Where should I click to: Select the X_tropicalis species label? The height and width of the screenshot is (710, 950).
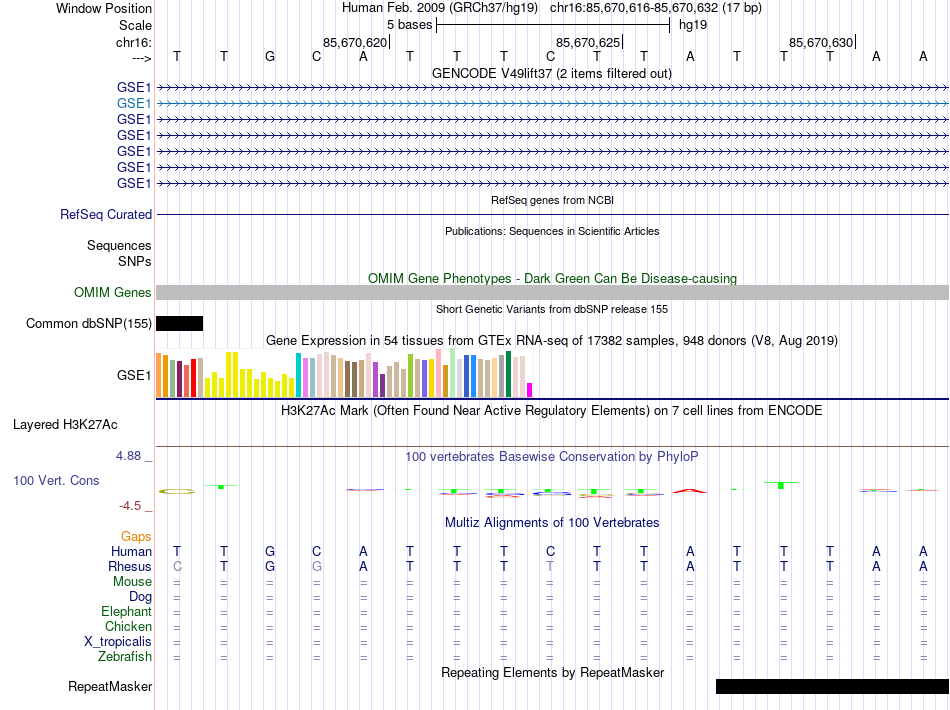point(118,642)
